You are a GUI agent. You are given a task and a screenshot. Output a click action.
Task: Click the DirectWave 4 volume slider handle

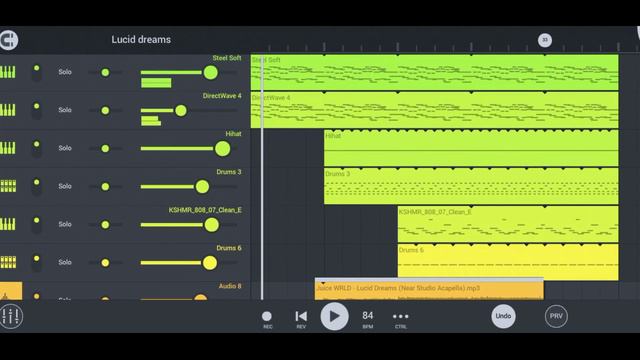click(181, 111)
